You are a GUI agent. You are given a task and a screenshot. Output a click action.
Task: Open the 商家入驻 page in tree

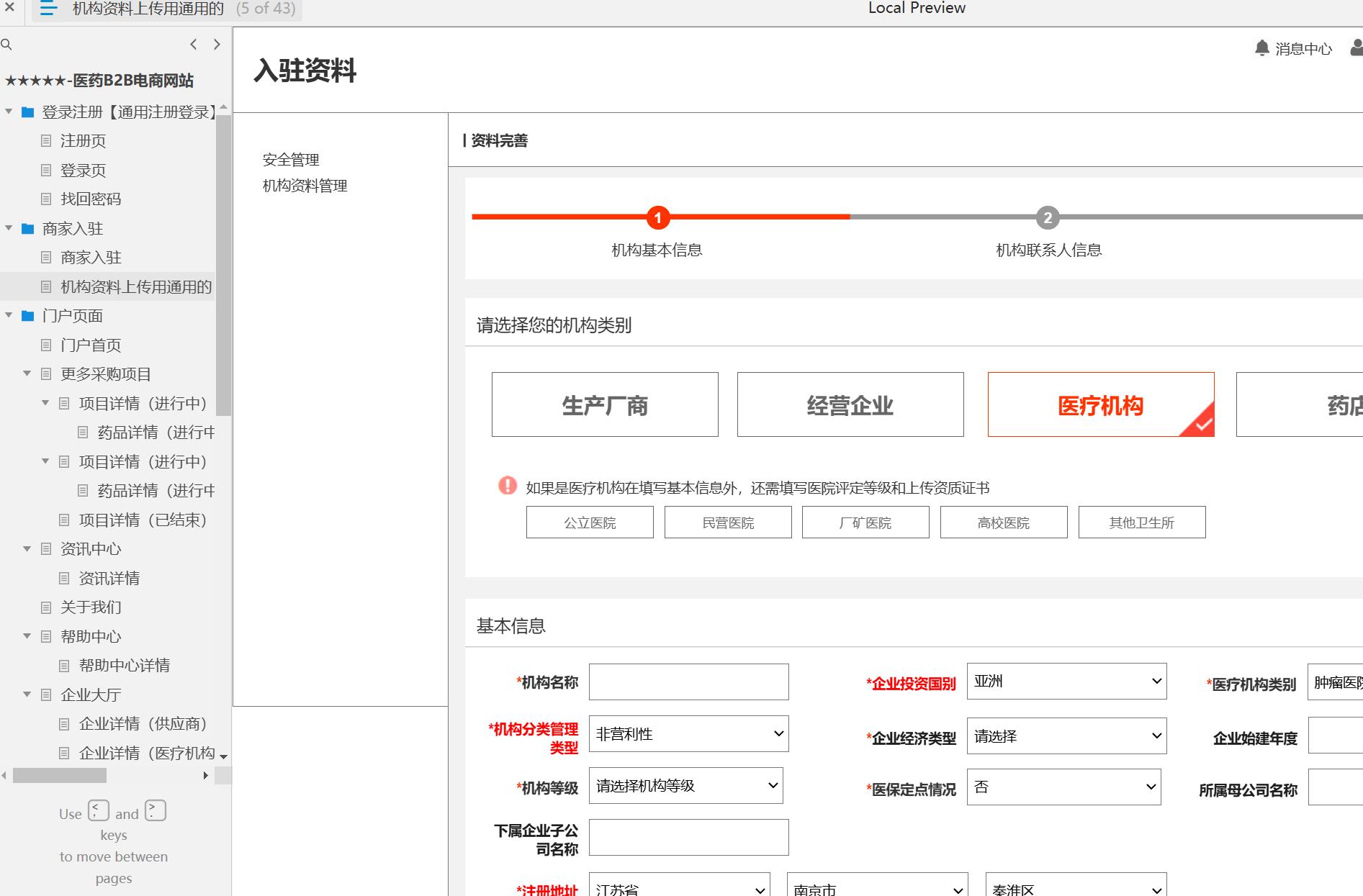(x=91, y=258)
